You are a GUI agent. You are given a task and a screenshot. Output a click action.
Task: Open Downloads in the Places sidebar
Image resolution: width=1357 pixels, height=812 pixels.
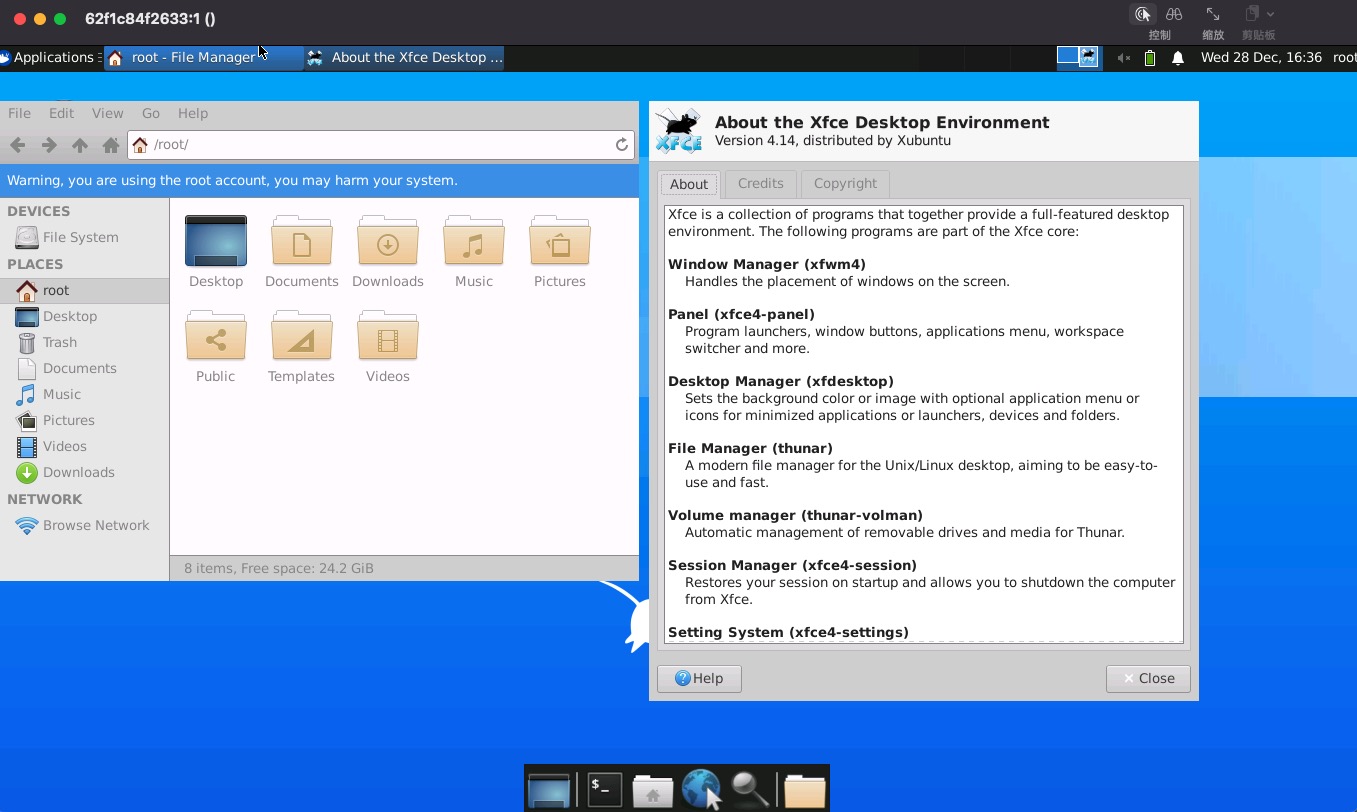tap(84, 472)
